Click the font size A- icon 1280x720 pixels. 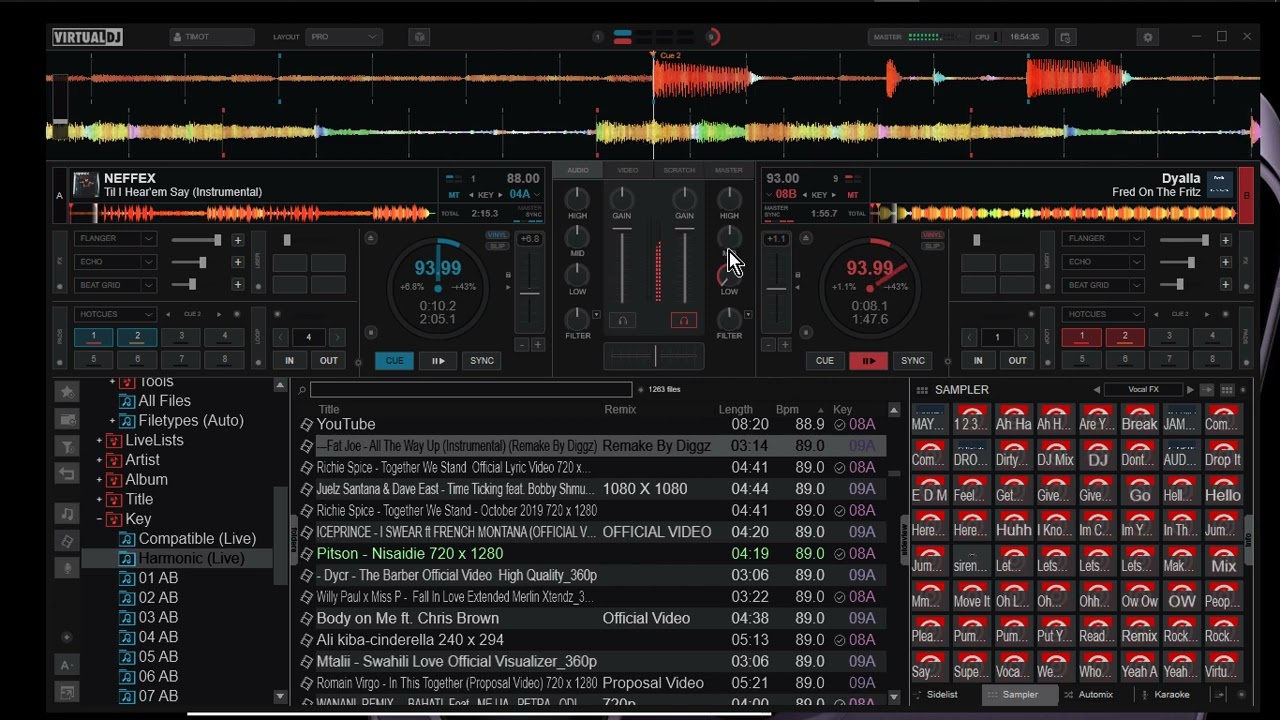(67, 665)
